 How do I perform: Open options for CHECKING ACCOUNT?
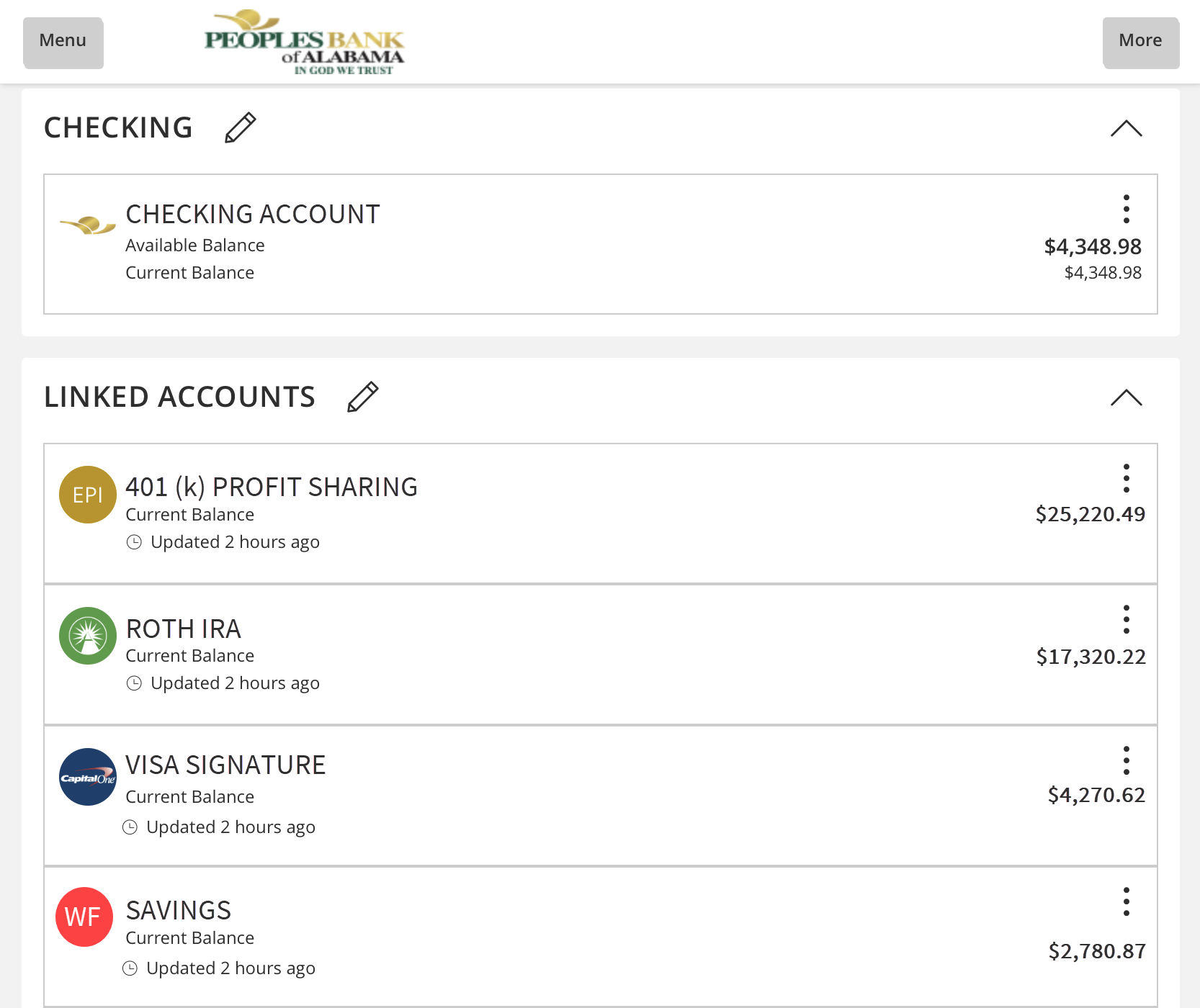[x=1127, y=209]
